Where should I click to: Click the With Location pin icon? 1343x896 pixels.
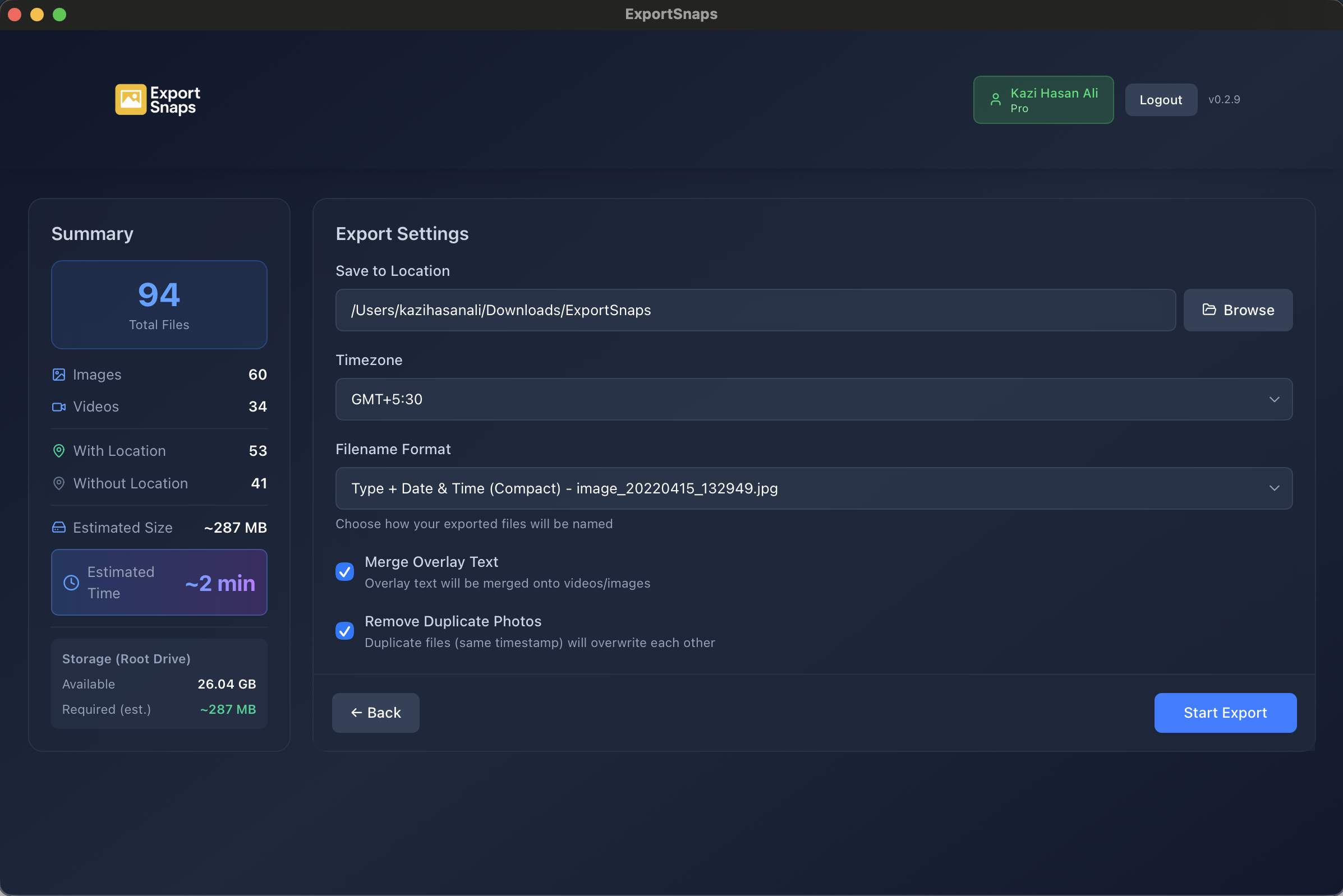tap(59, 450)
